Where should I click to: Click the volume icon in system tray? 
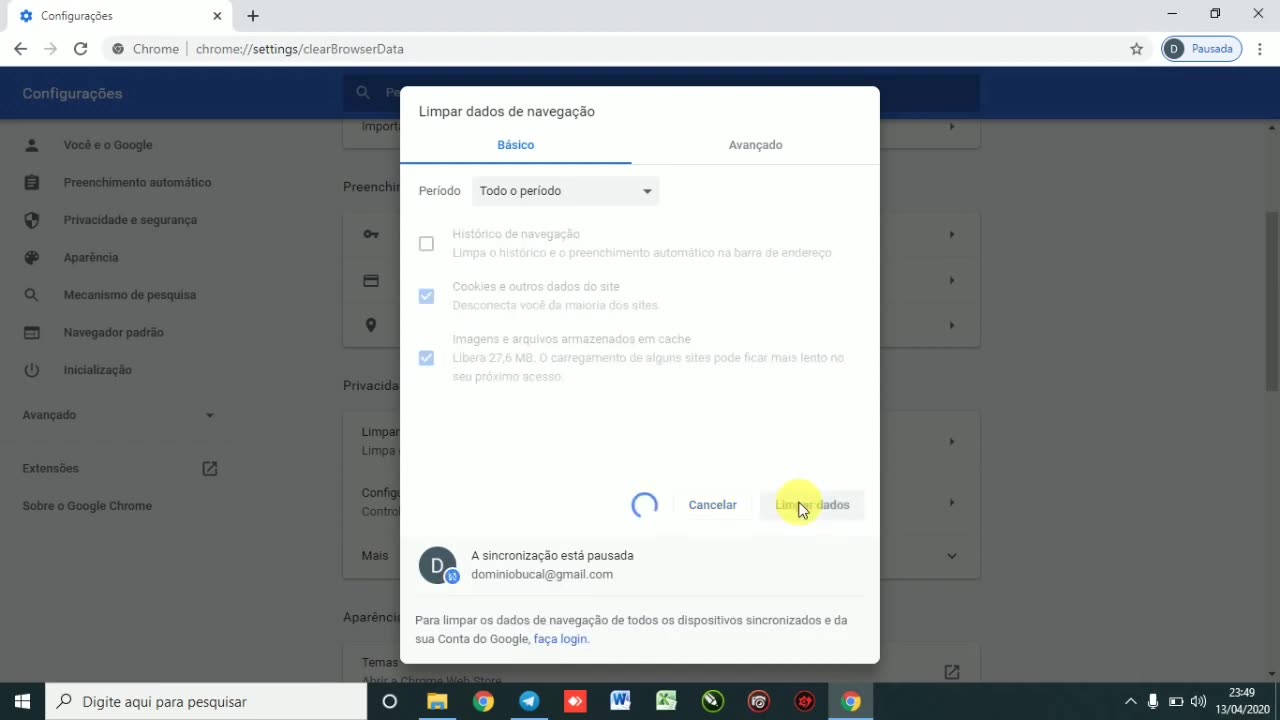pyautogui.click(x=1198, y=701)
